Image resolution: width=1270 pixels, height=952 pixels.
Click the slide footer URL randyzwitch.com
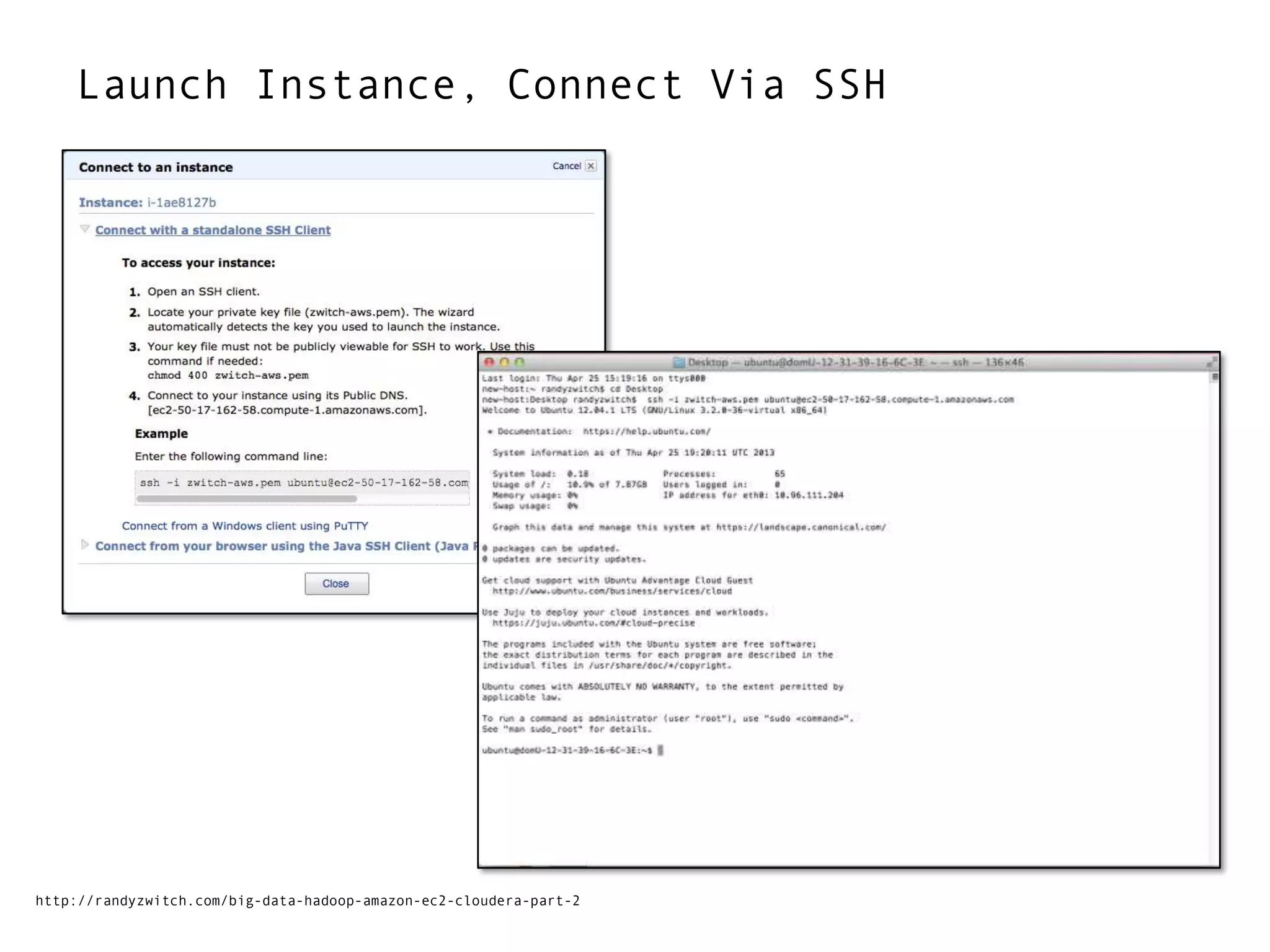pyautogui.click(x=308, y=901)
